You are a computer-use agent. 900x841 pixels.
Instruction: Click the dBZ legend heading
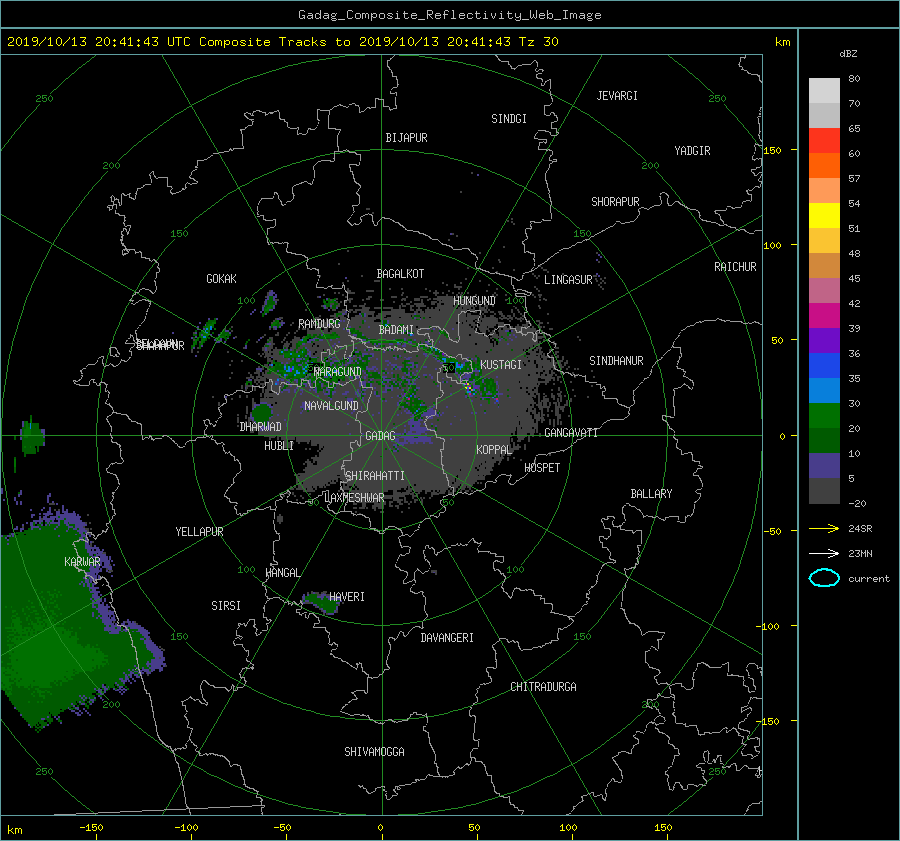pos(848,53)
